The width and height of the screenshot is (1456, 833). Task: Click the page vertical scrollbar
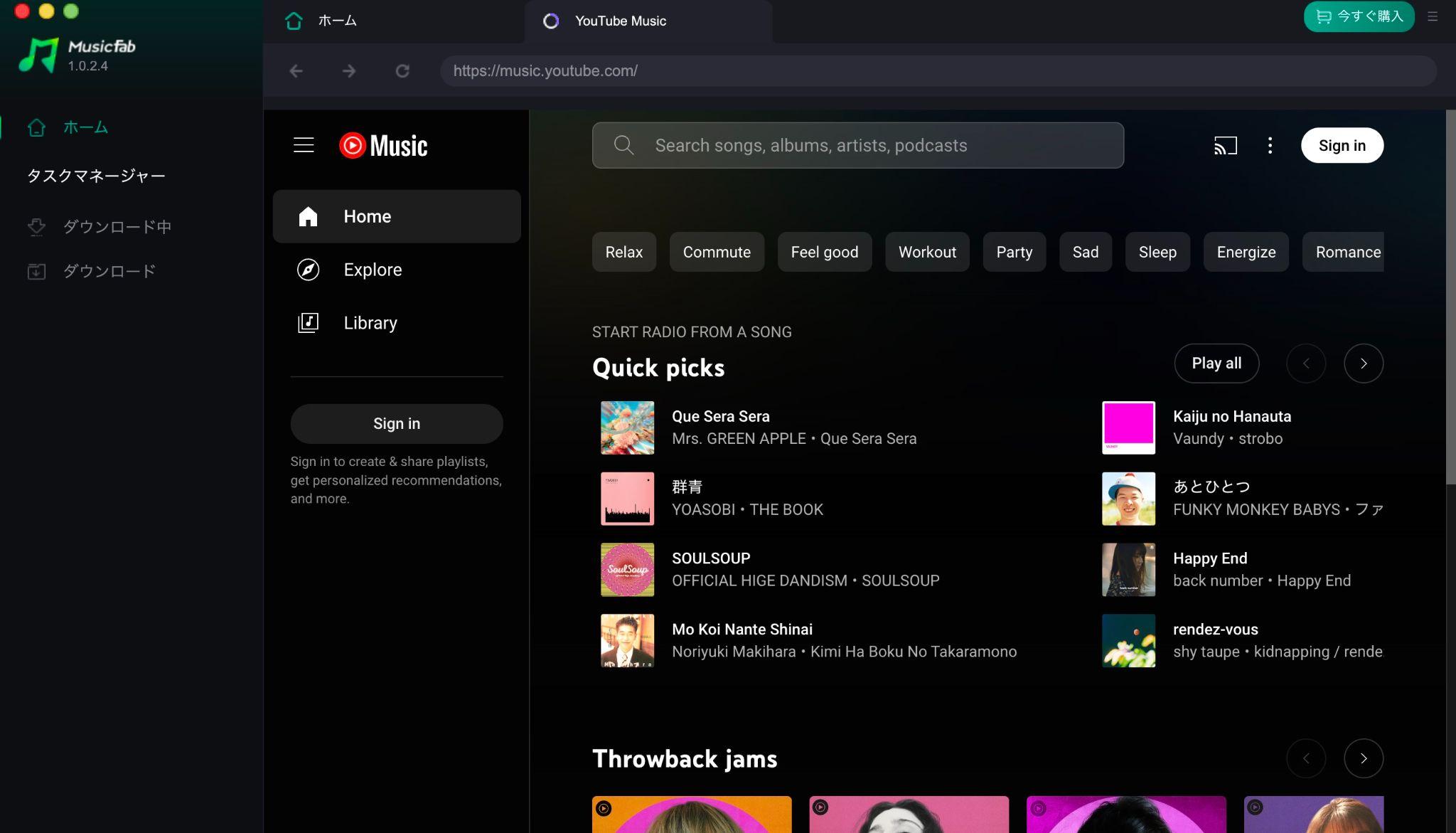coord(1450,297)
